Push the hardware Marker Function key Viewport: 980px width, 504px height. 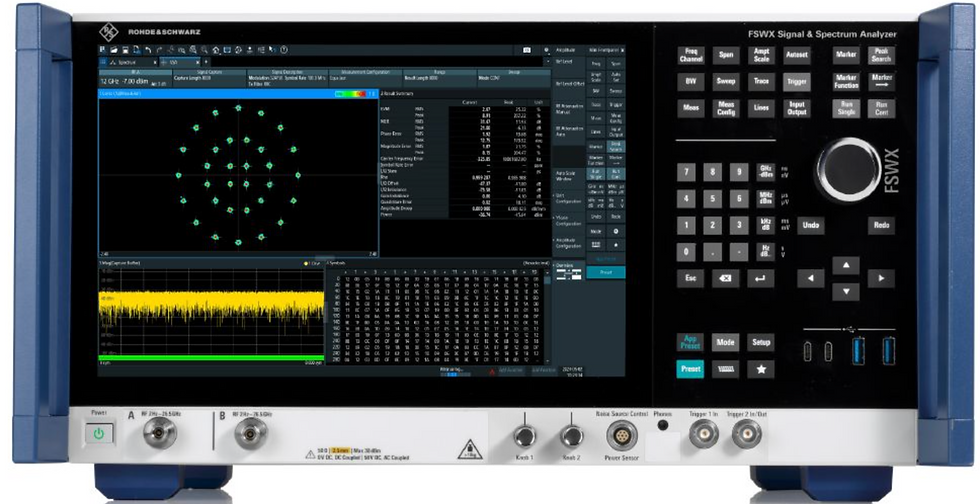[x=846, y=81]
